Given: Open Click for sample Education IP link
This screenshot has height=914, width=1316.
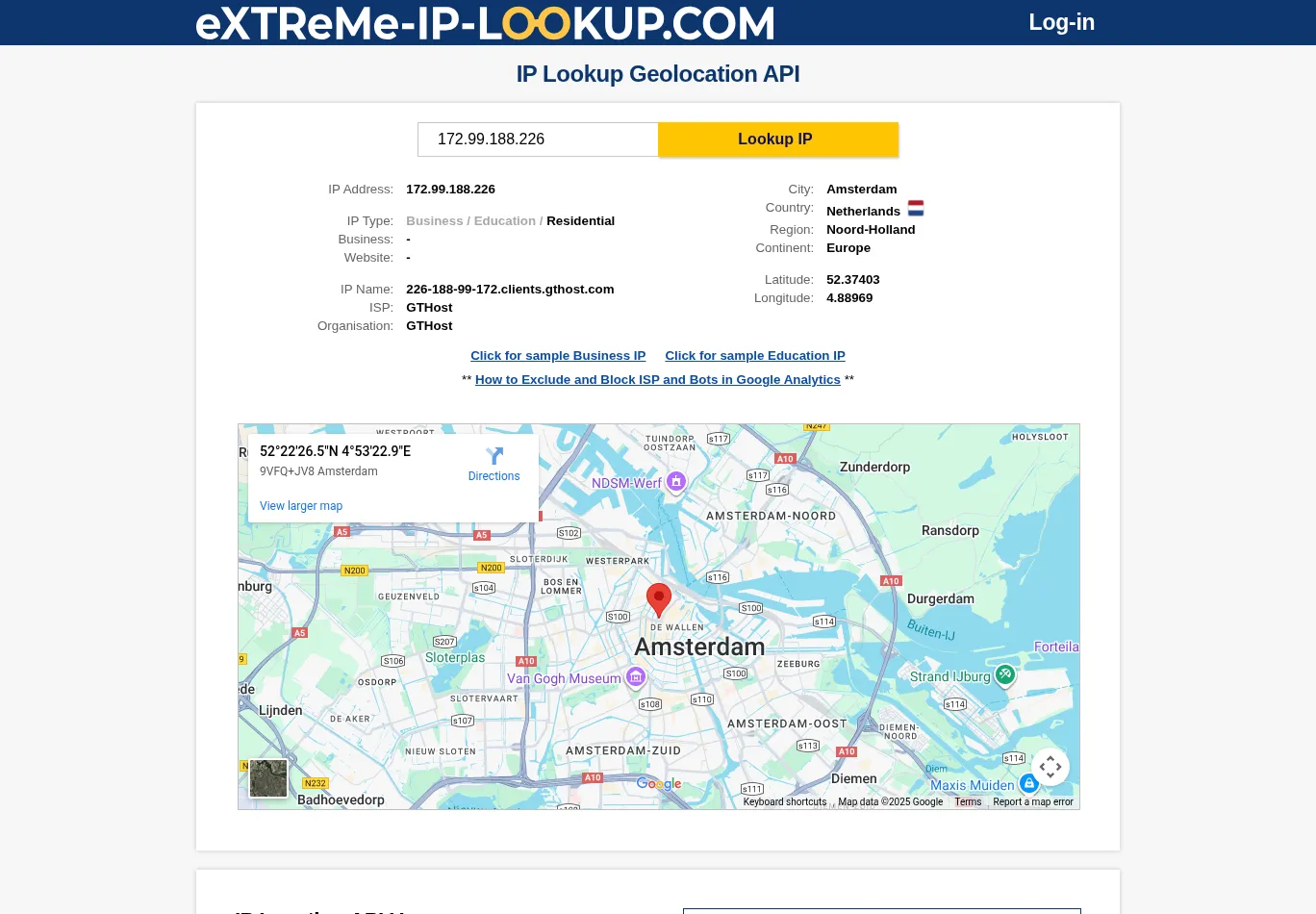Looking at the screenshot, I should click(755, 356).
